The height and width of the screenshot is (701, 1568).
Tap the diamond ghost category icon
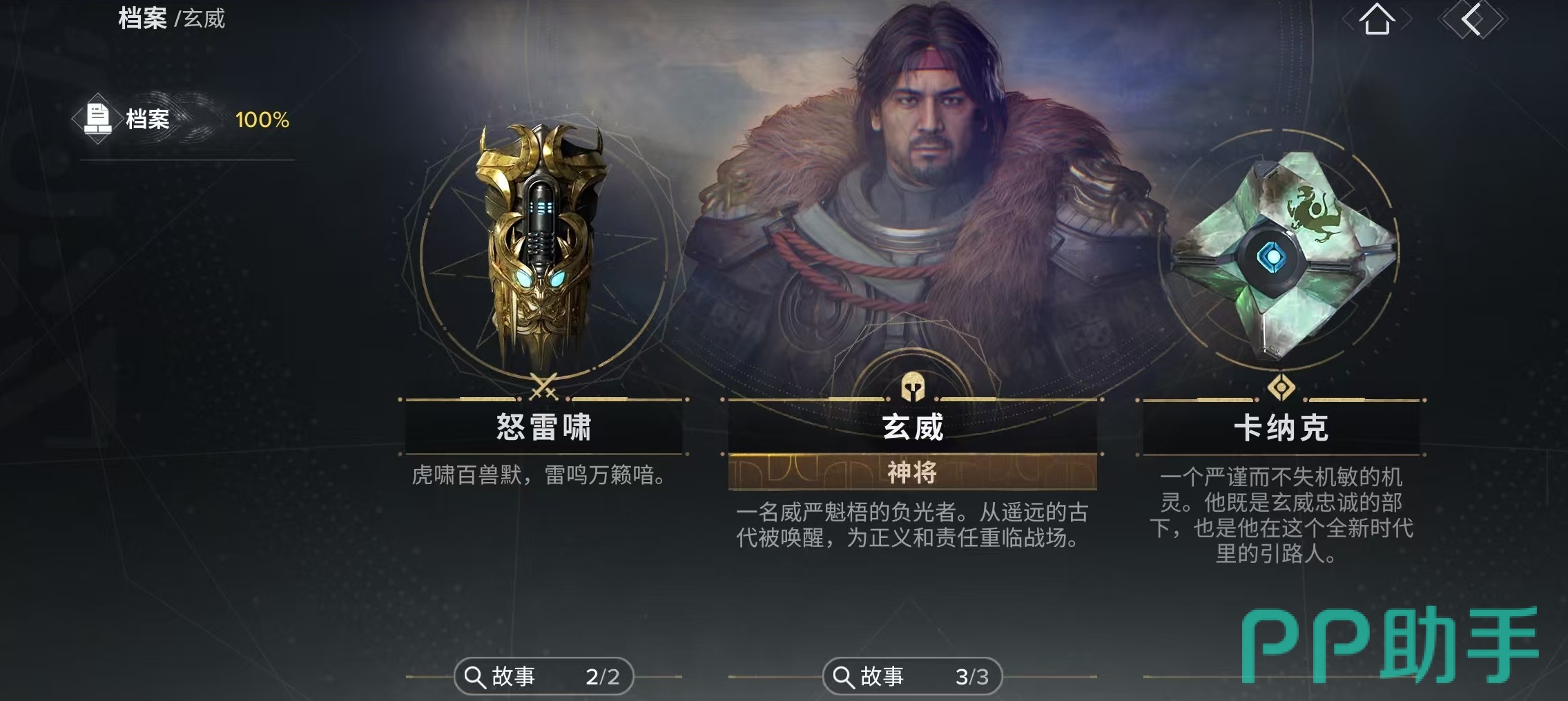click(x=1281, y=387)
